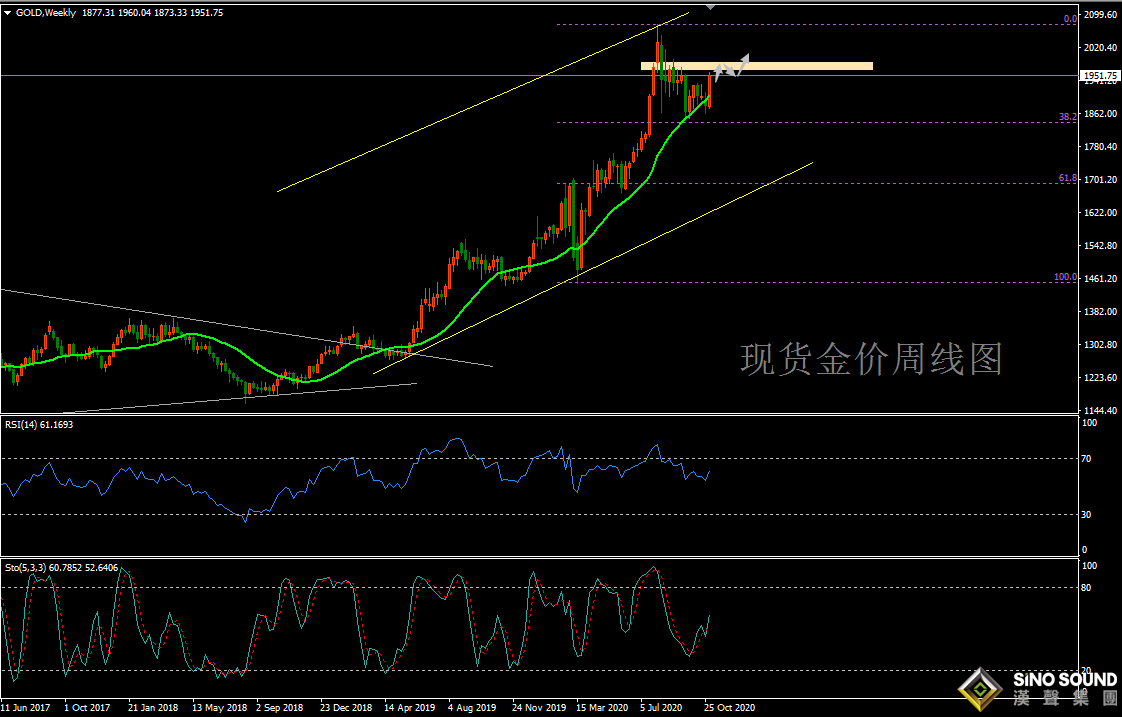Select the 100.0 Fibonacci level label
Viewport: 1122px width, 717px height.
pos(1064,277)
